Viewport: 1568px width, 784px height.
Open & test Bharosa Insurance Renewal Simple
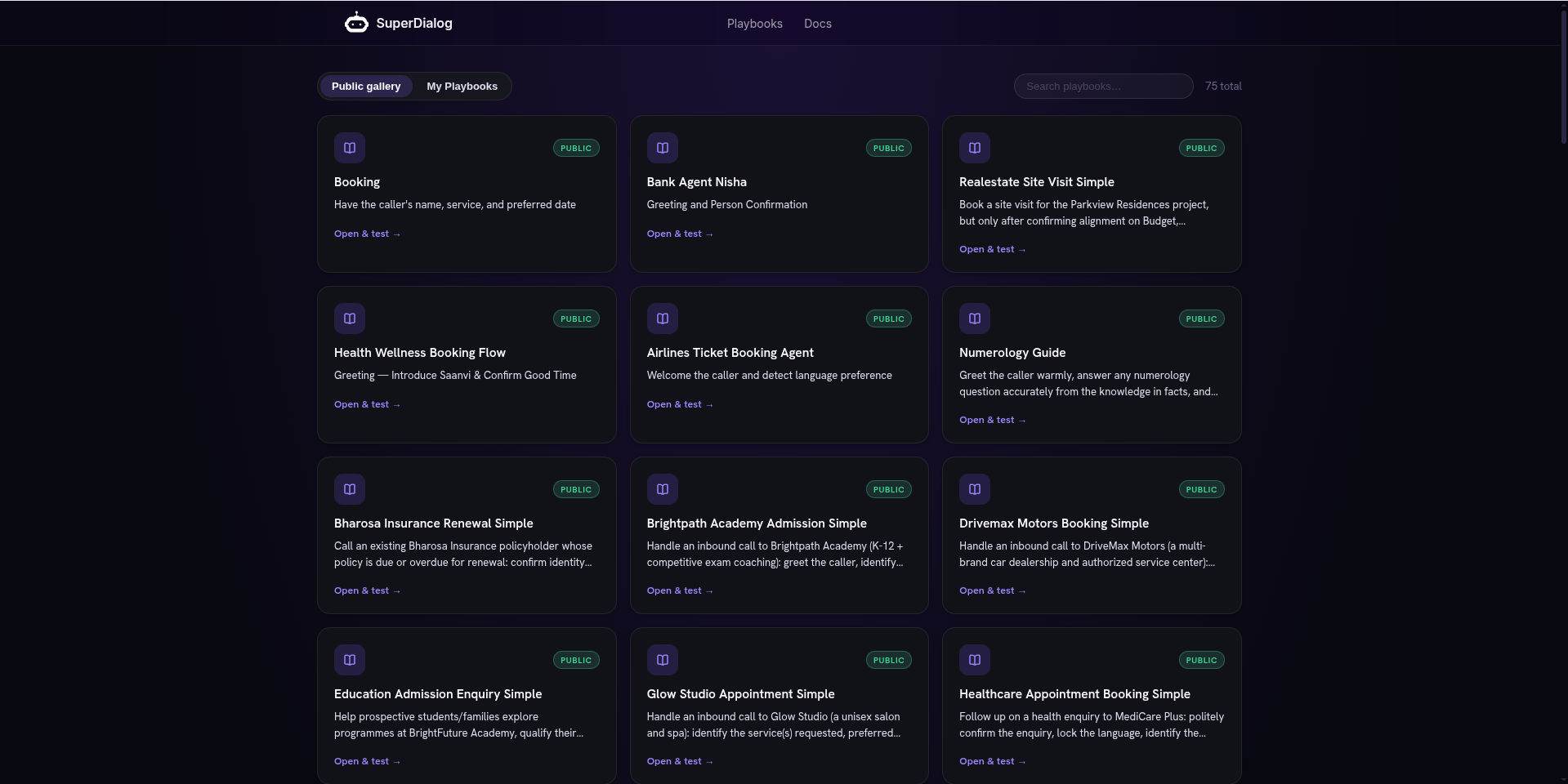coord(367,590)
